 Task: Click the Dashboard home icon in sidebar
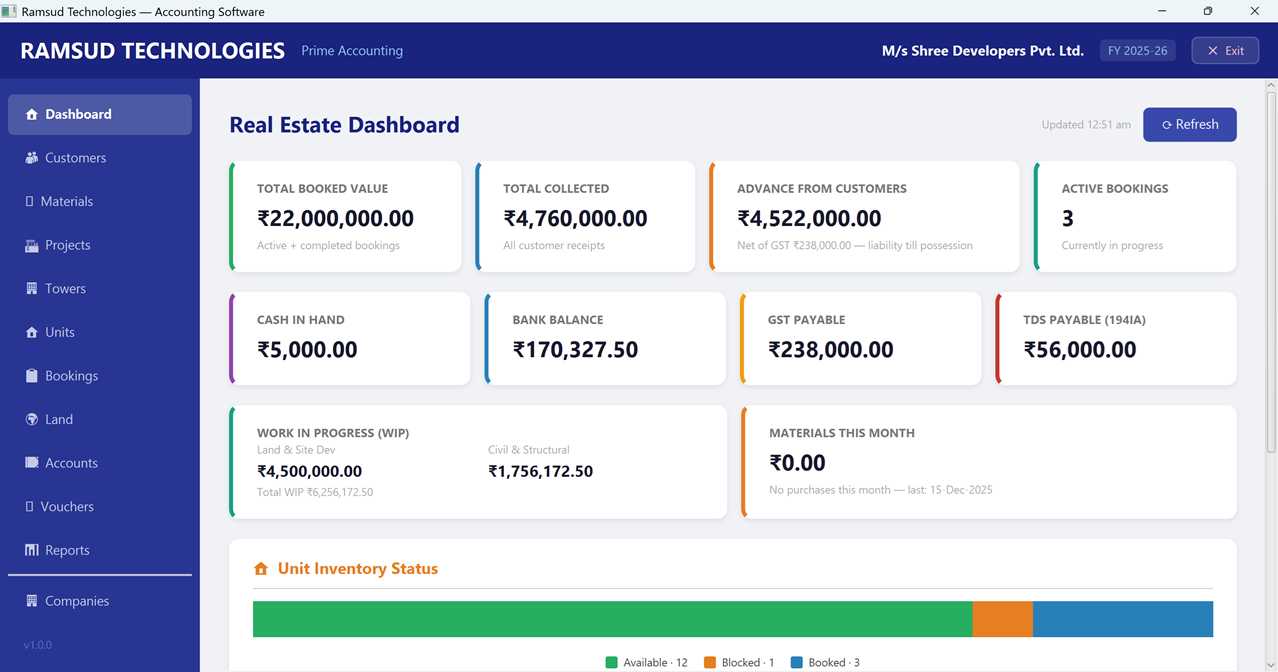click(x=31, y=114)
